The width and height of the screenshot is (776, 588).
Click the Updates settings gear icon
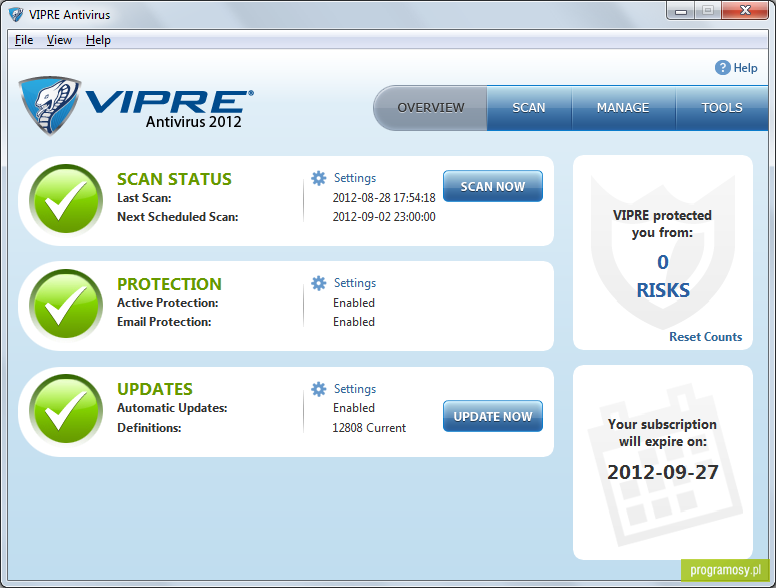(319, 389)
